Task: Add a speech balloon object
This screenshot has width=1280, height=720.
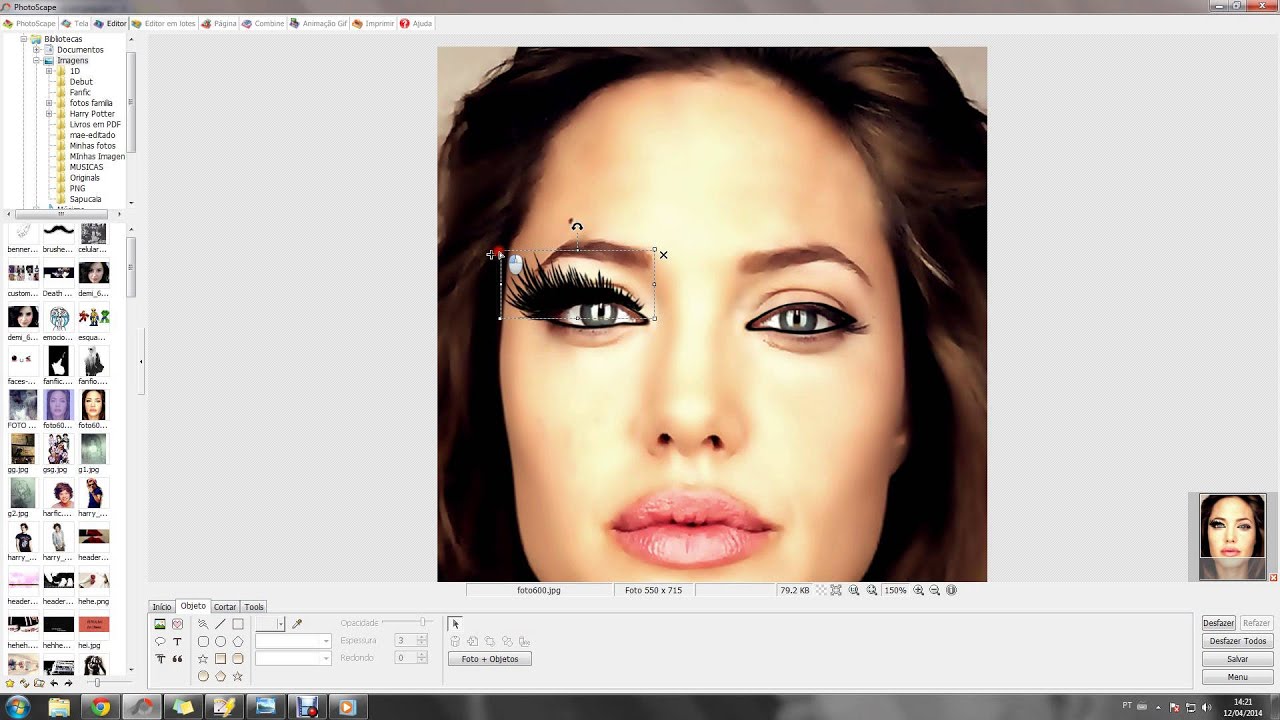Action: coord(160,641)
